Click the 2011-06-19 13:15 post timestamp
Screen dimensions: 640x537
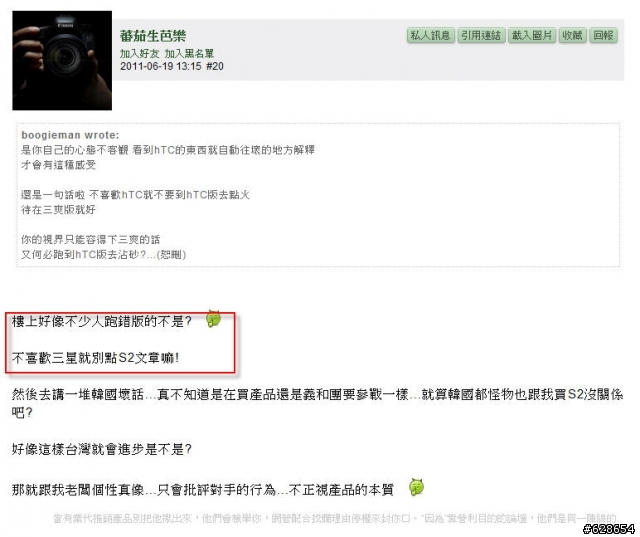pyautogui.click(x=160, y=66)
